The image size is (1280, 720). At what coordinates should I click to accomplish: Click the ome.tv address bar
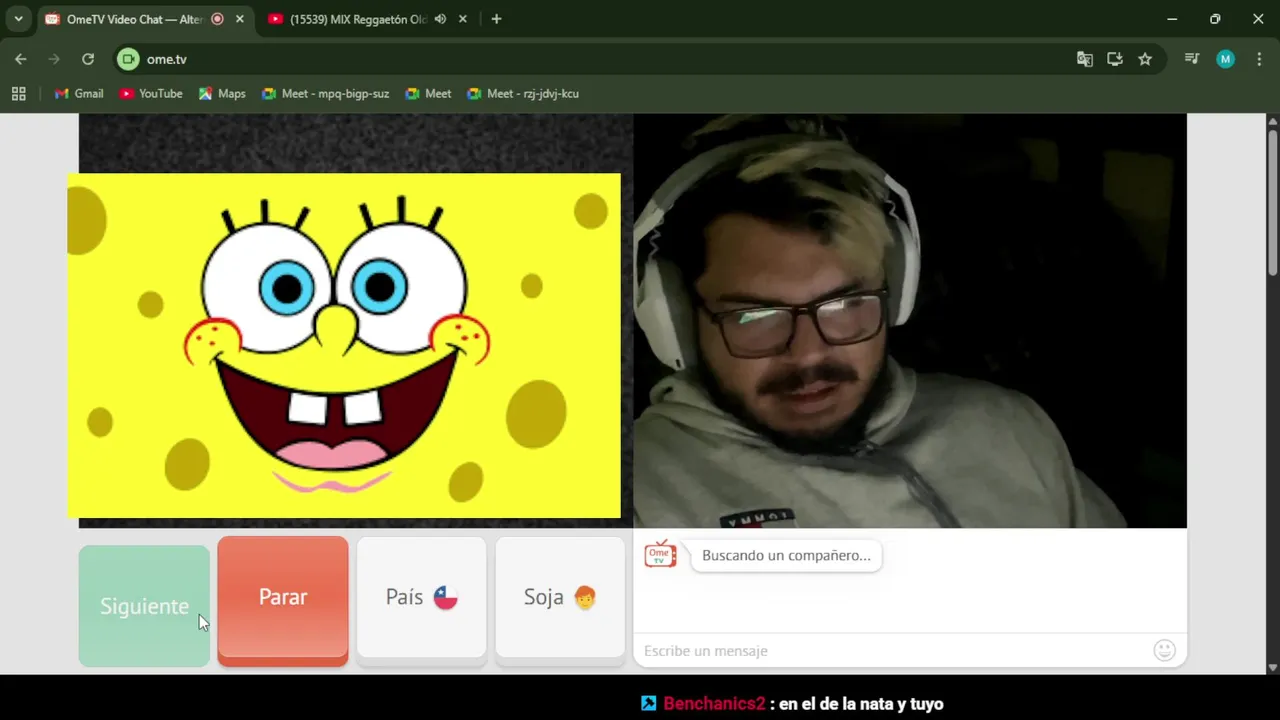pyautogui.click(x=600, y=59)
